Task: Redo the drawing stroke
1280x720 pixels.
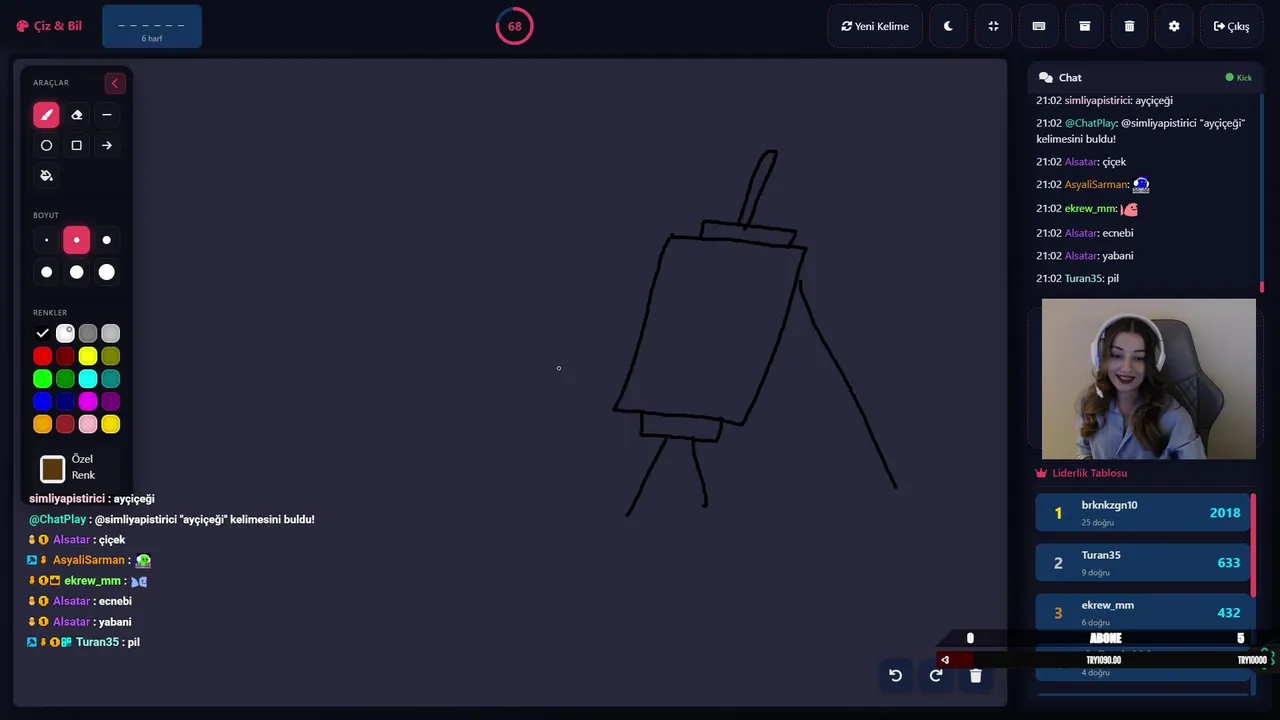Action: point(936,675)
